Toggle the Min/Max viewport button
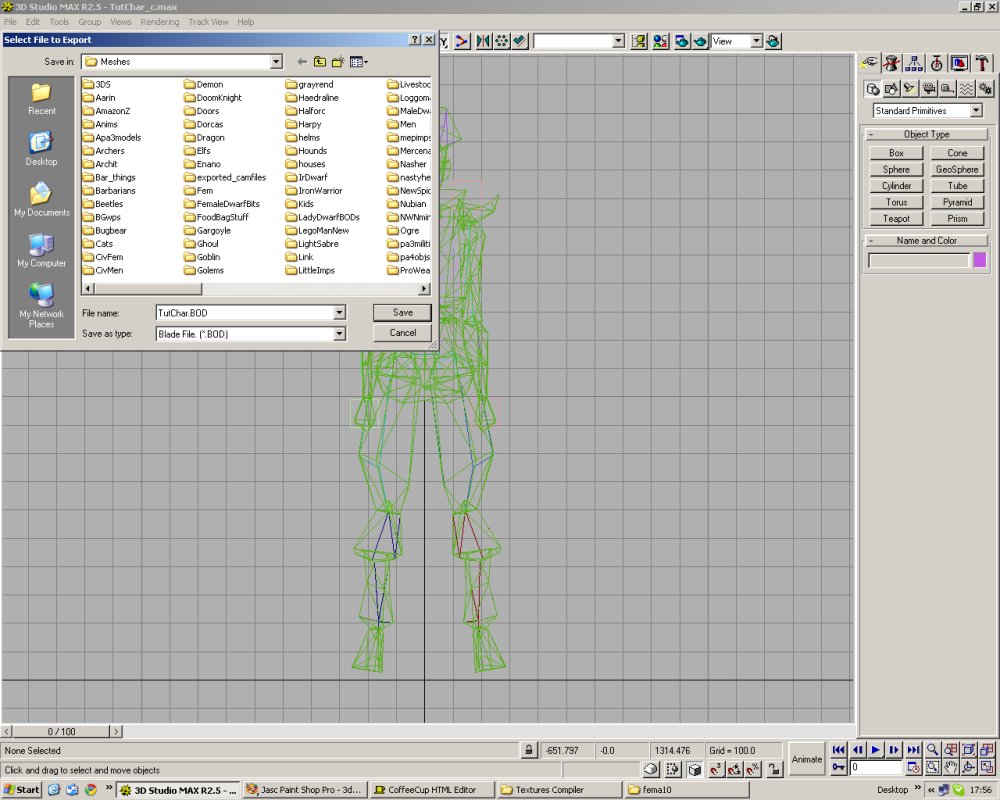 [987, 767]
